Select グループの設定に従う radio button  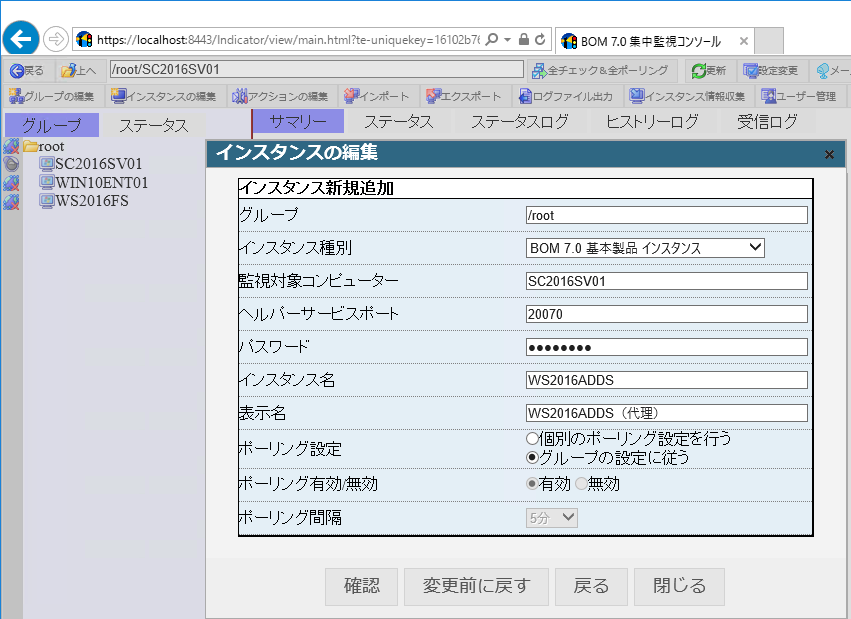coord(532,457)
